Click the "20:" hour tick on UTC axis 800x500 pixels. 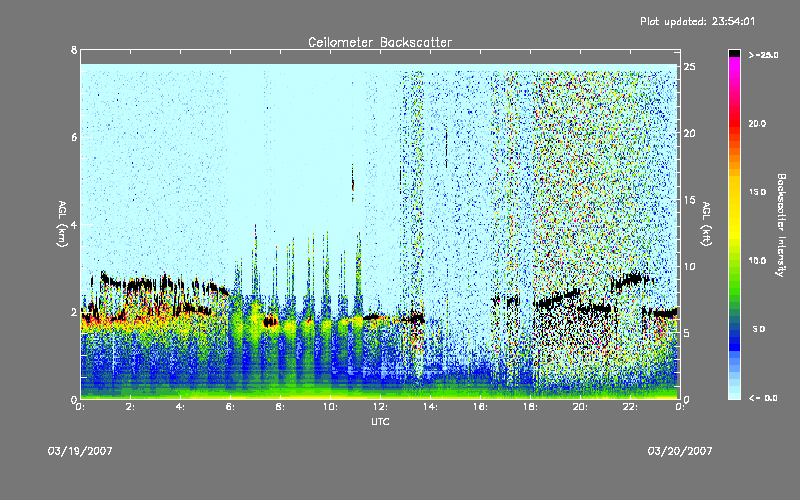click(580, 407)
